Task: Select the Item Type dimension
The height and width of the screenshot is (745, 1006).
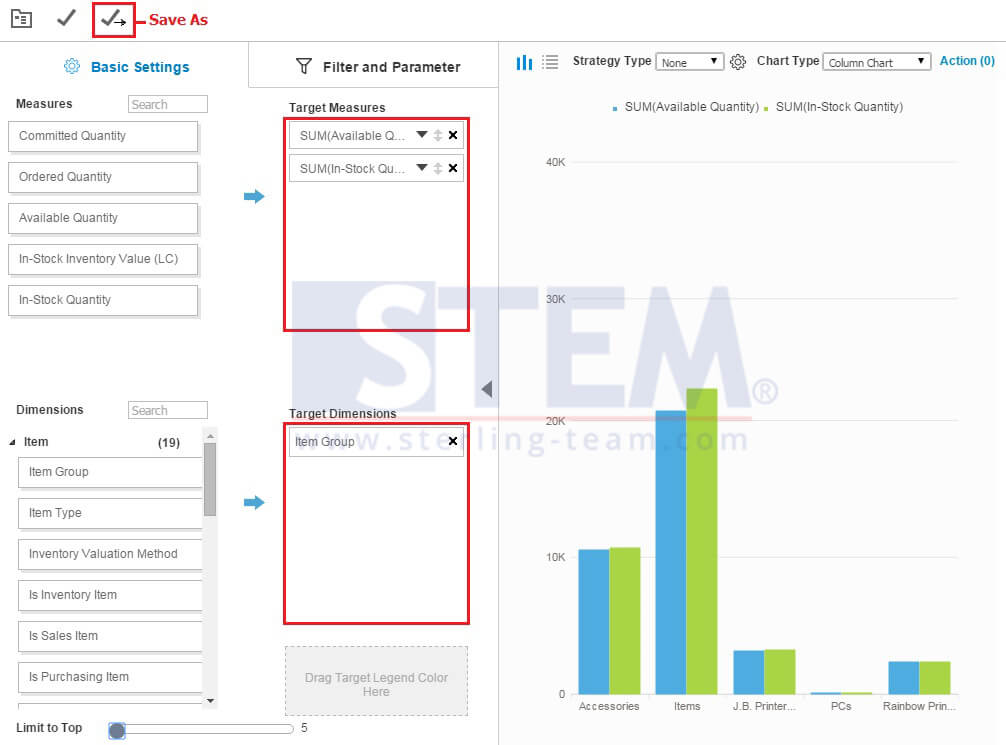Action: click(x=110, y=513)
